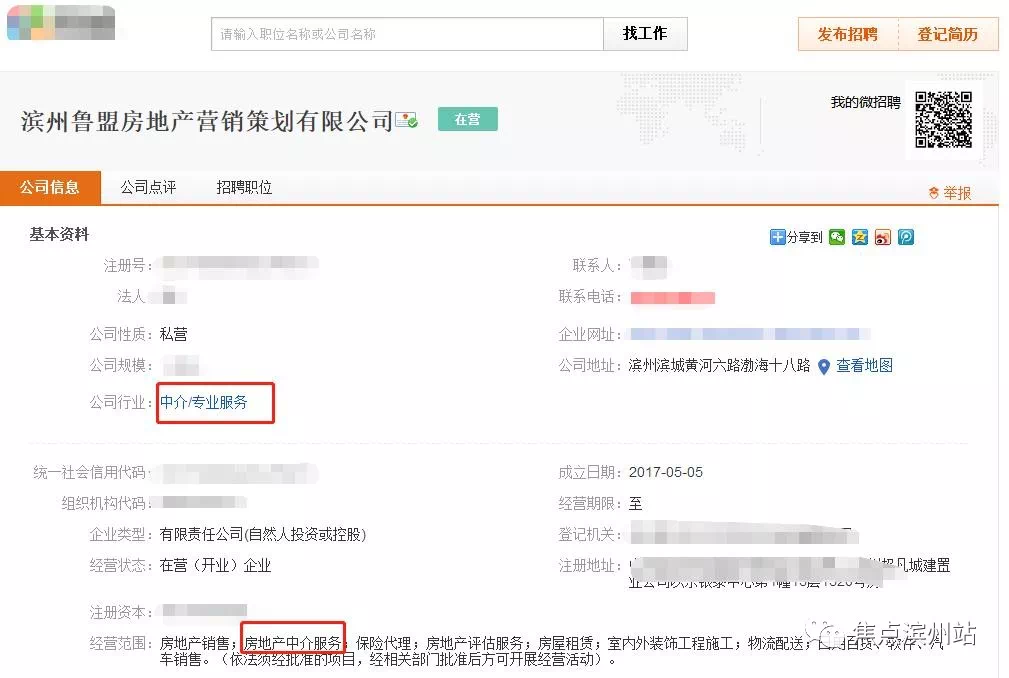Select the 经营范围 label
The image size is (1009, 678).
click(x=121, y=643)
